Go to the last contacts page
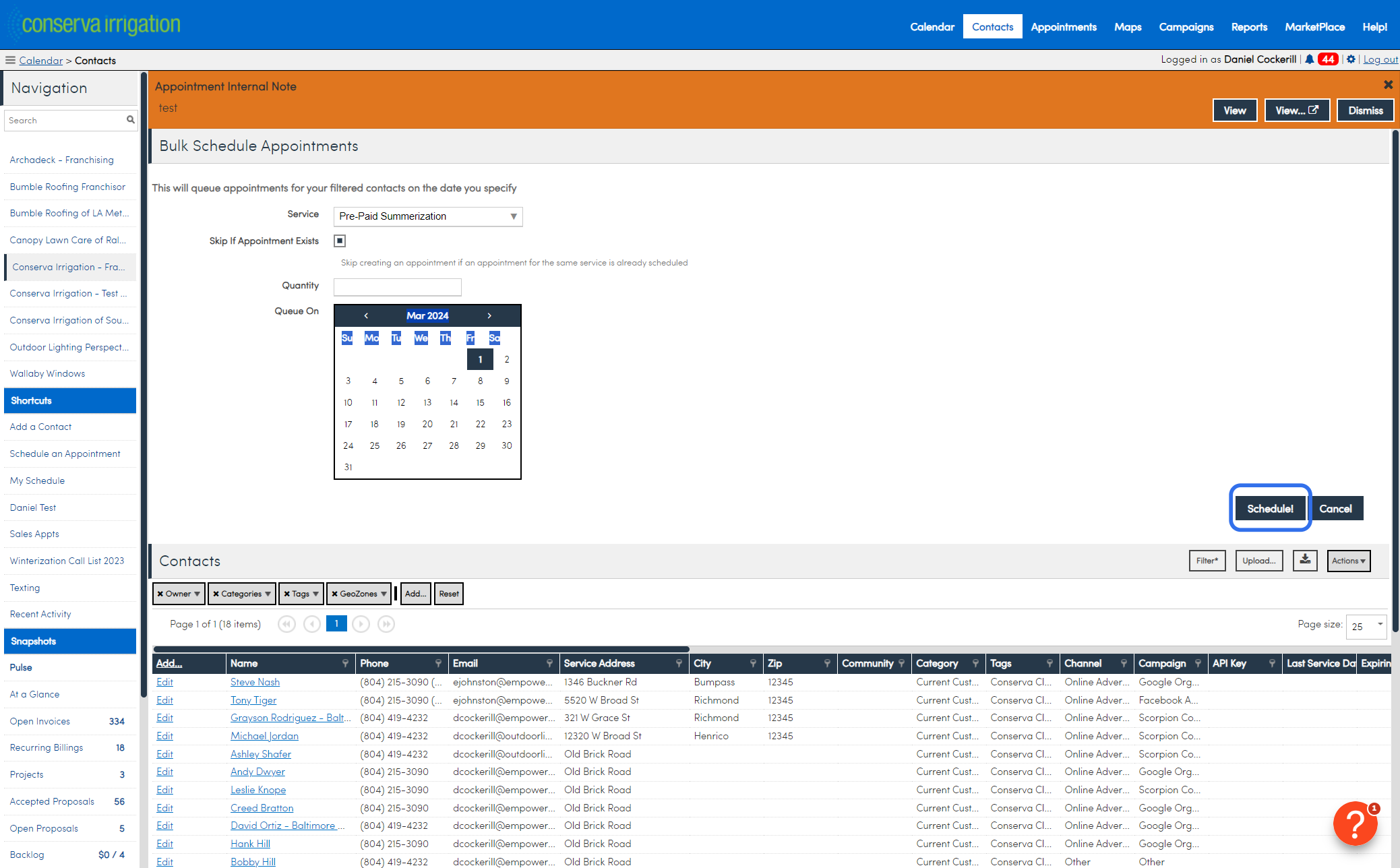 [x=386, y=624]
